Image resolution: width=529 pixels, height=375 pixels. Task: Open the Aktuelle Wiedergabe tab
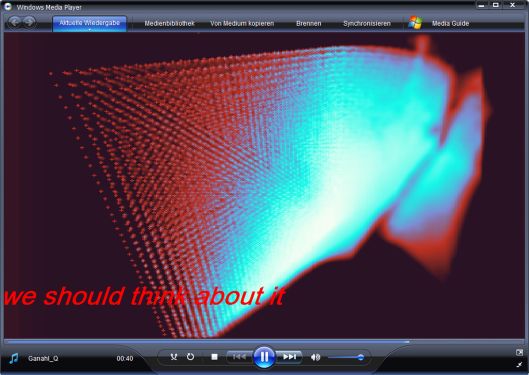89,23
